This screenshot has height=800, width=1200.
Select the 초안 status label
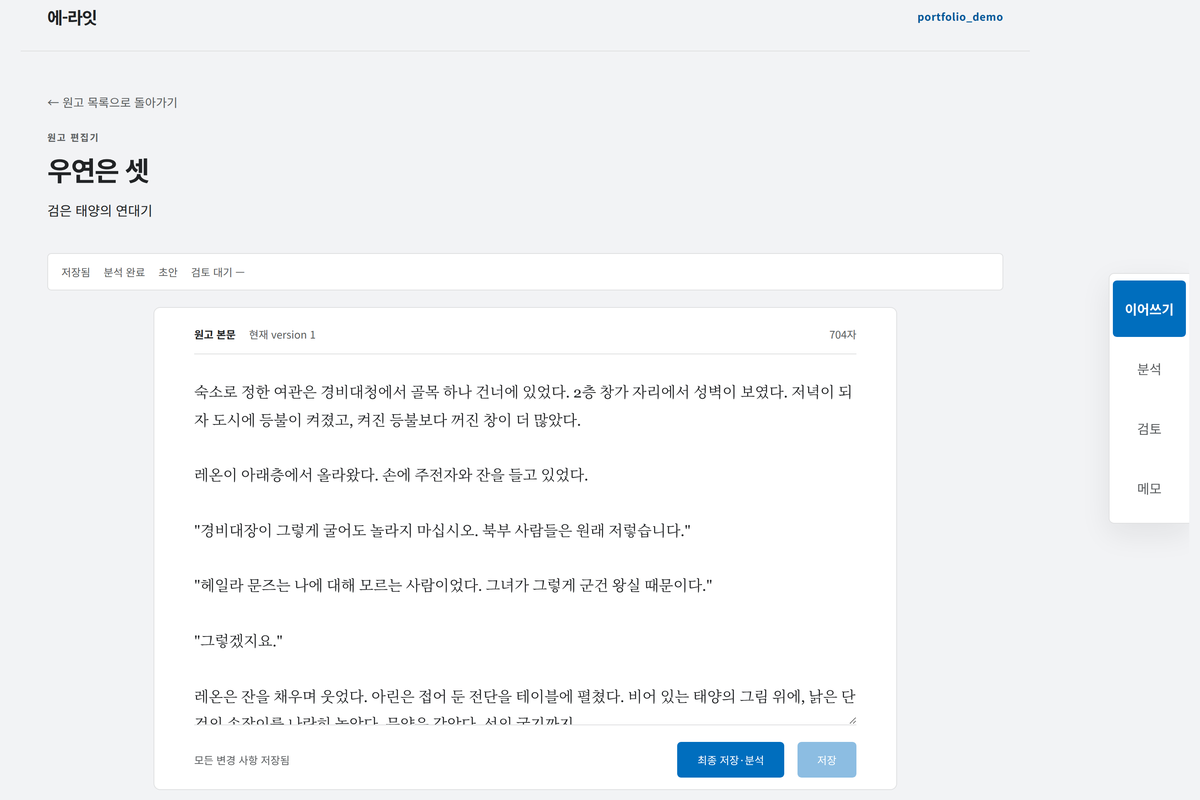click(168, 272)
